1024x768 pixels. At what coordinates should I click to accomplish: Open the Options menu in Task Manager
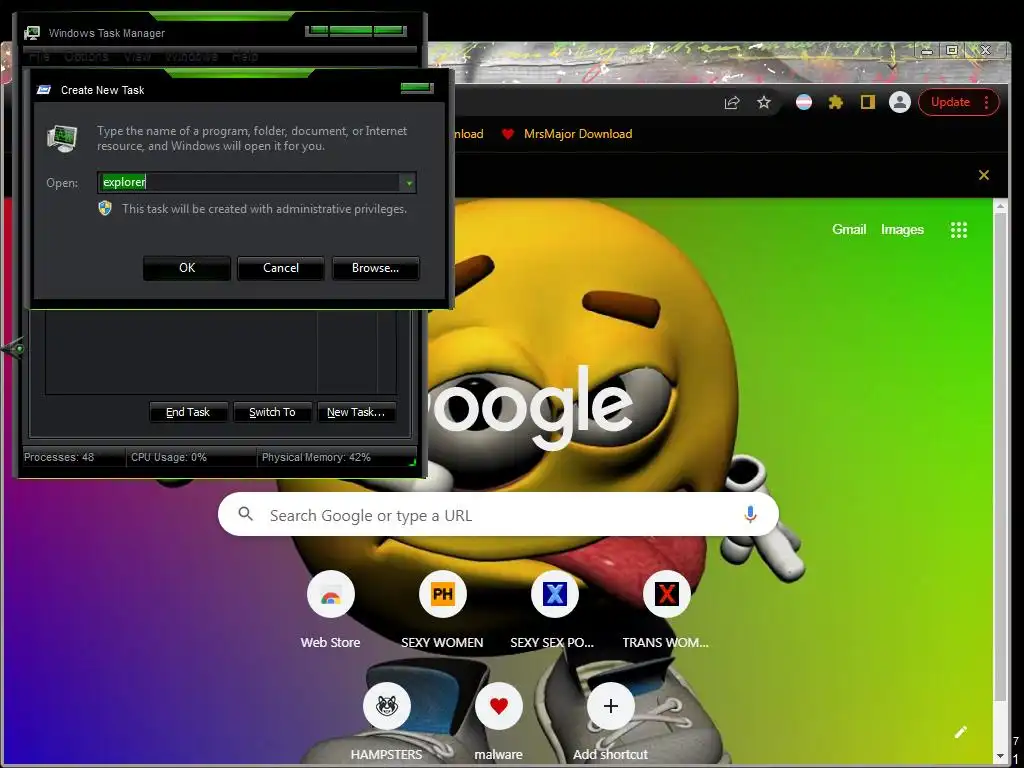coord(86,57)
